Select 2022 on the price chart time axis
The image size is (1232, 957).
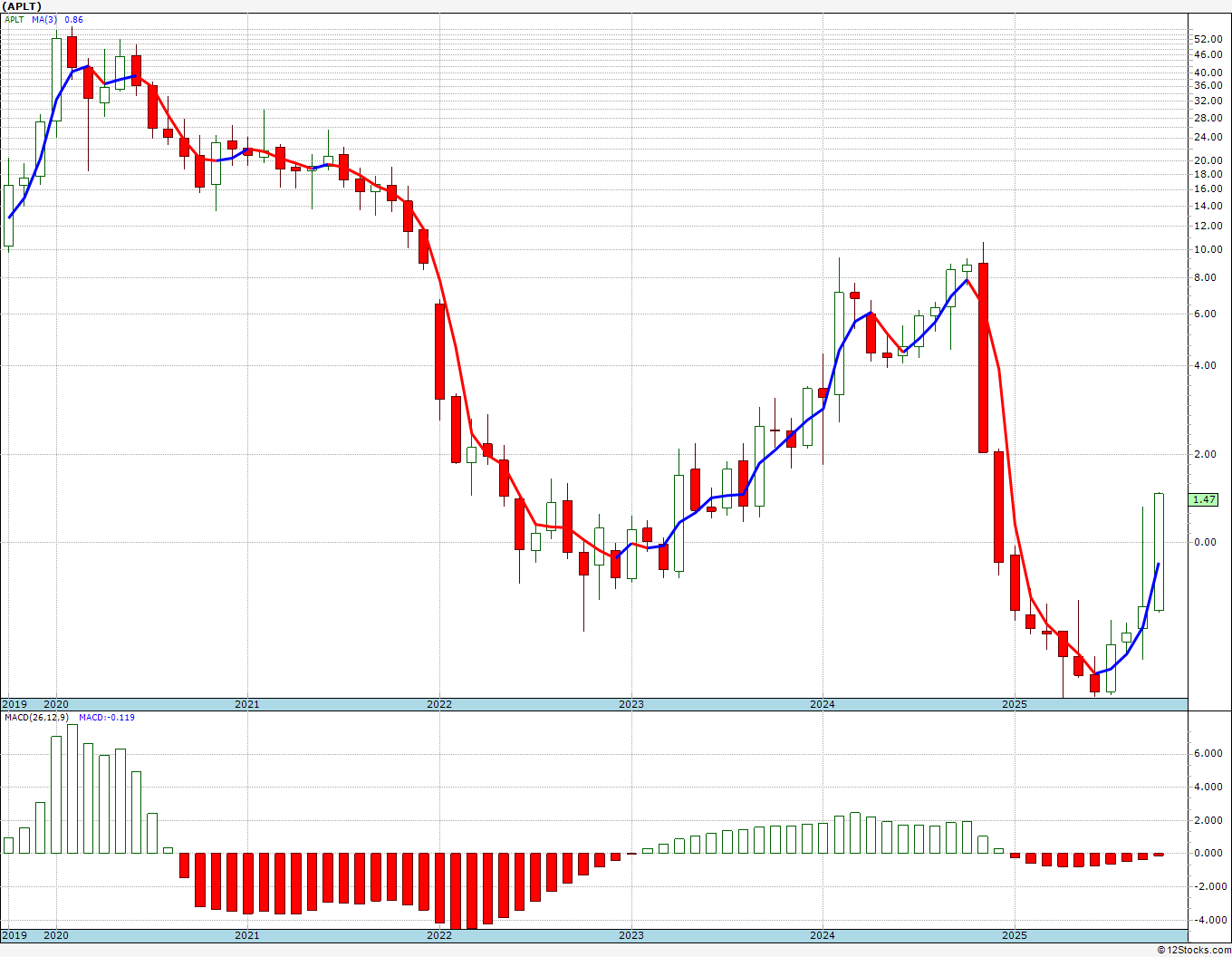[439, 704]
